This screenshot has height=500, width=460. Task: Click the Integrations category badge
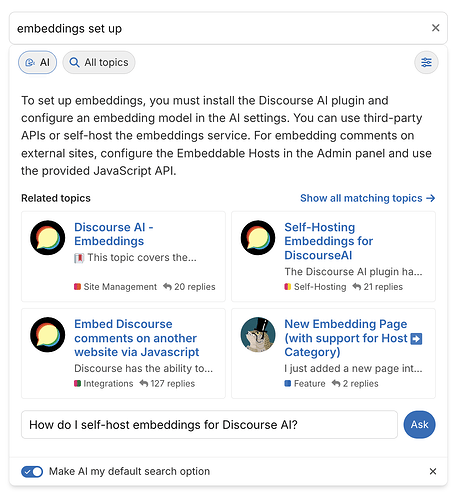[104, 384]
